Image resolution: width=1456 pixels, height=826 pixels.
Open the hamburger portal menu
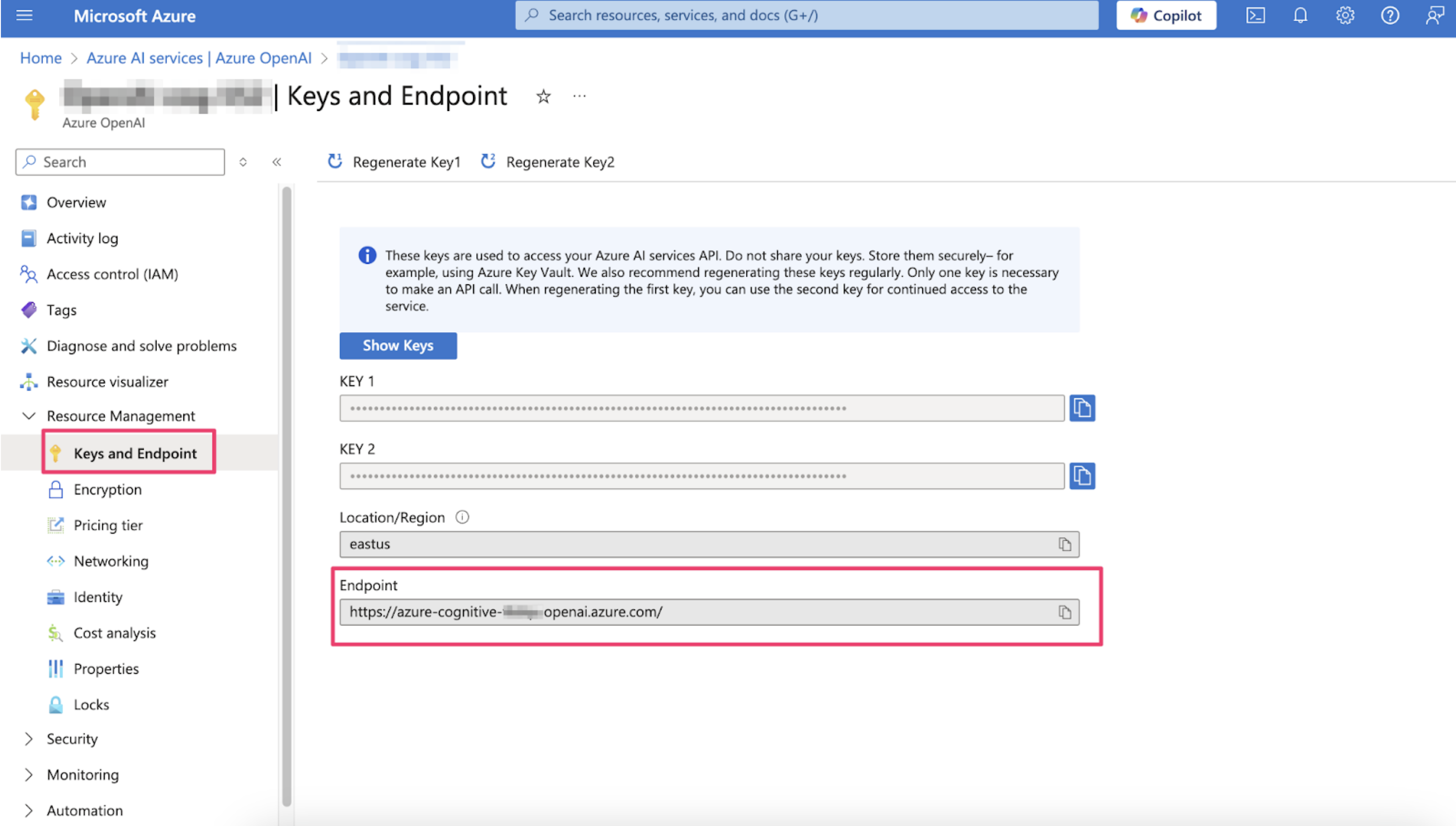(25, 15)
